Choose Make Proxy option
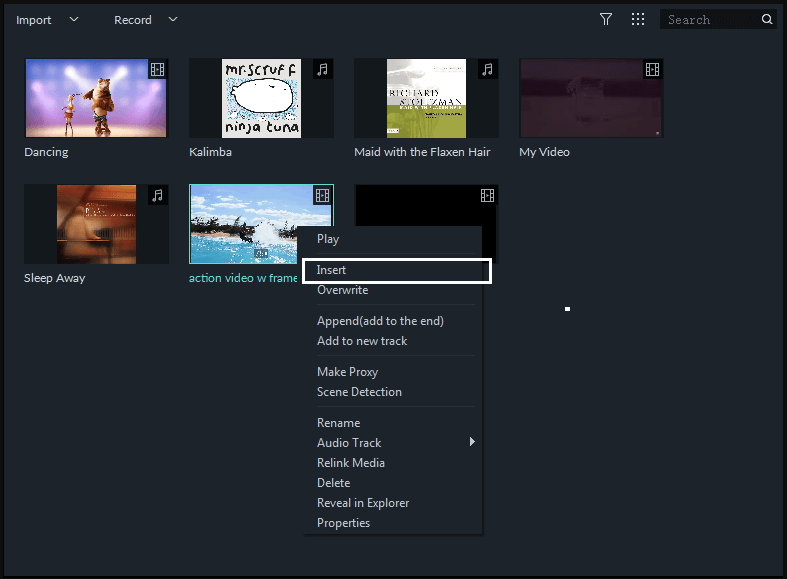Viewport: 787px width, 579px height. coord(347,372)
